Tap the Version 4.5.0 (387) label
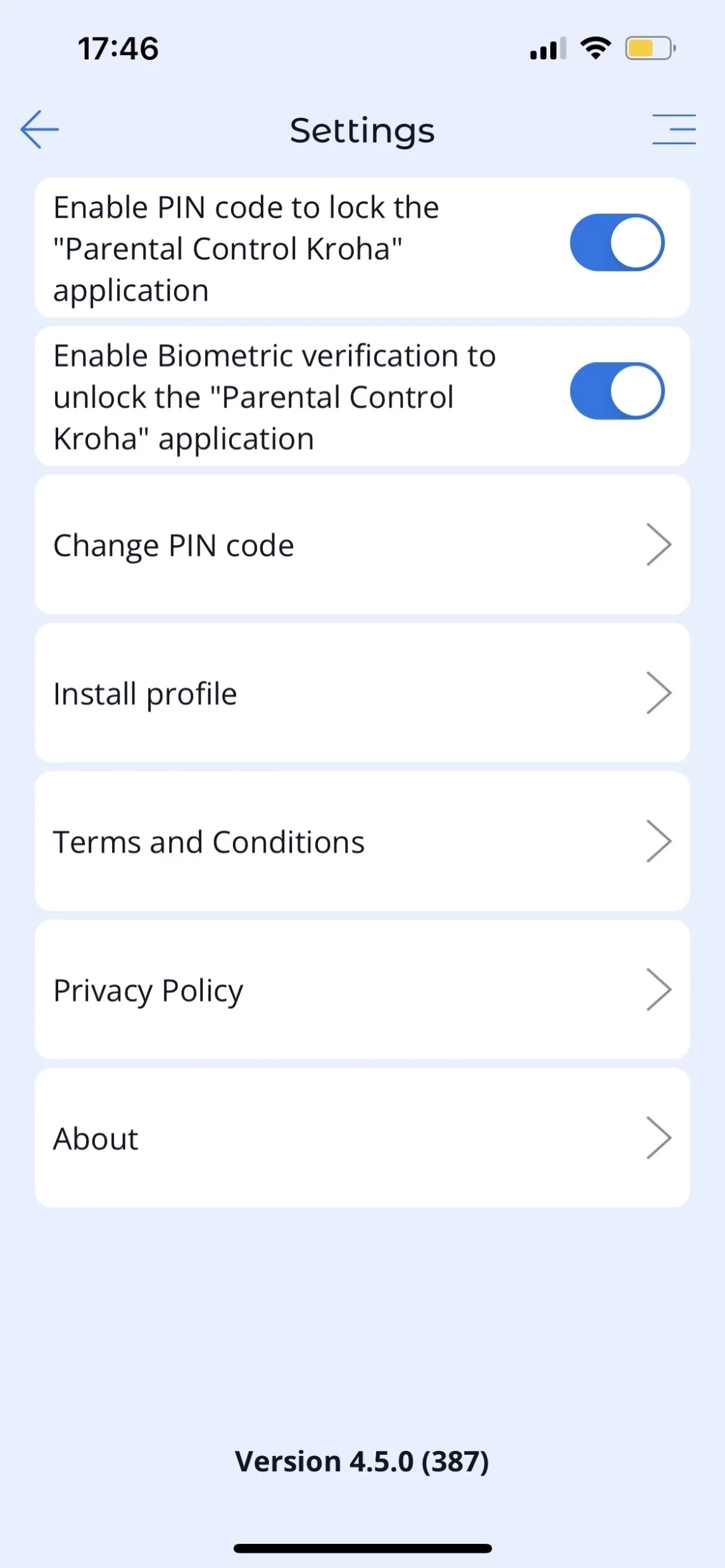Screen dimensions: 725x1568 coord(362,1462)
